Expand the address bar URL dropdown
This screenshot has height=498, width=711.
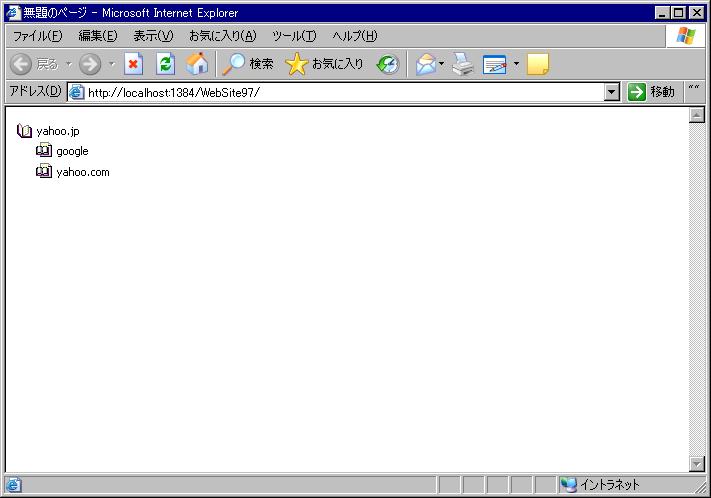click(612, 92)
